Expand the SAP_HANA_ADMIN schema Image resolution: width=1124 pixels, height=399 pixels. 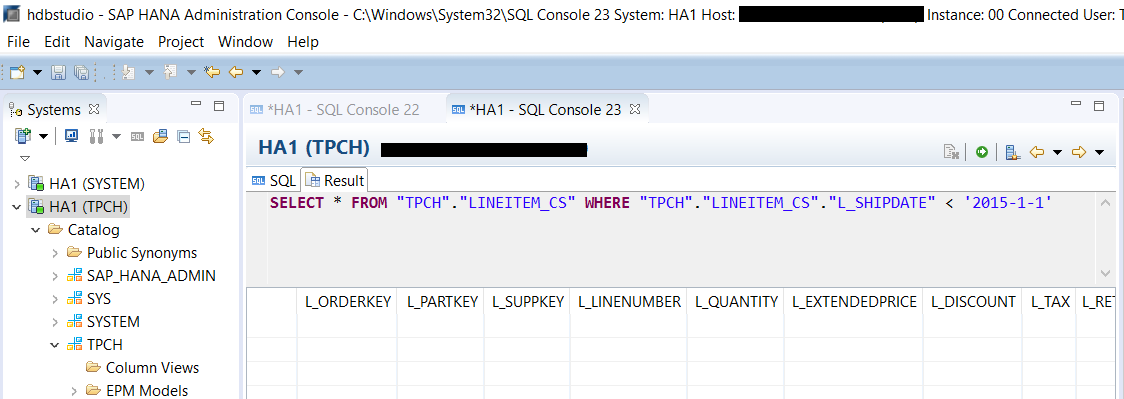click(55, 276)
